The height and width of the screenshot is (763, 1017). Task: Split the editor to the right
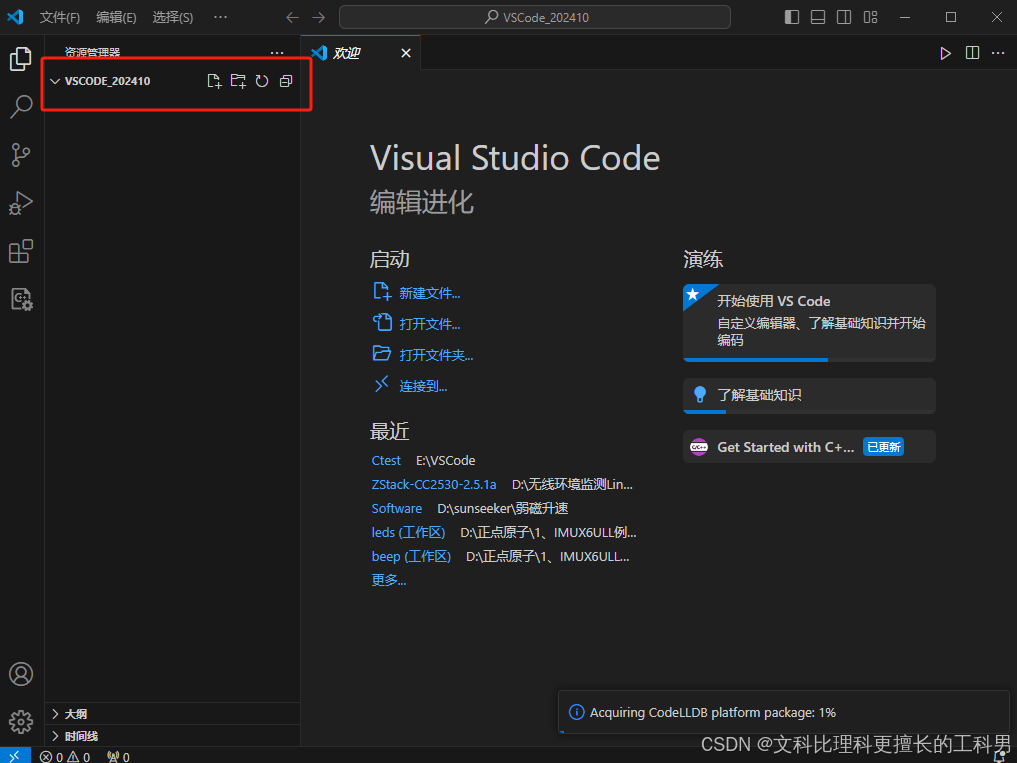(x=972, y=53)
